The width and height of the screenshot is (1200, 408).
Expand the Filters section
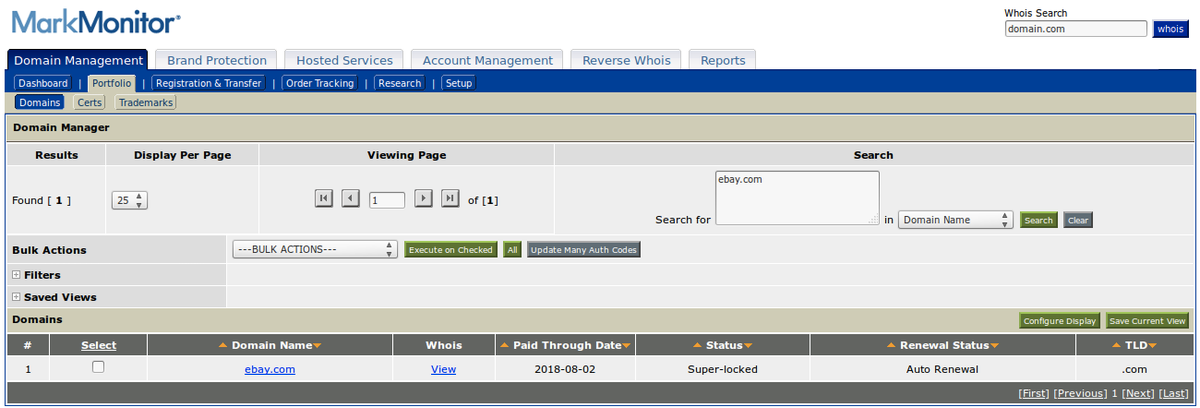pyautogui.click(x=16, y=275)
